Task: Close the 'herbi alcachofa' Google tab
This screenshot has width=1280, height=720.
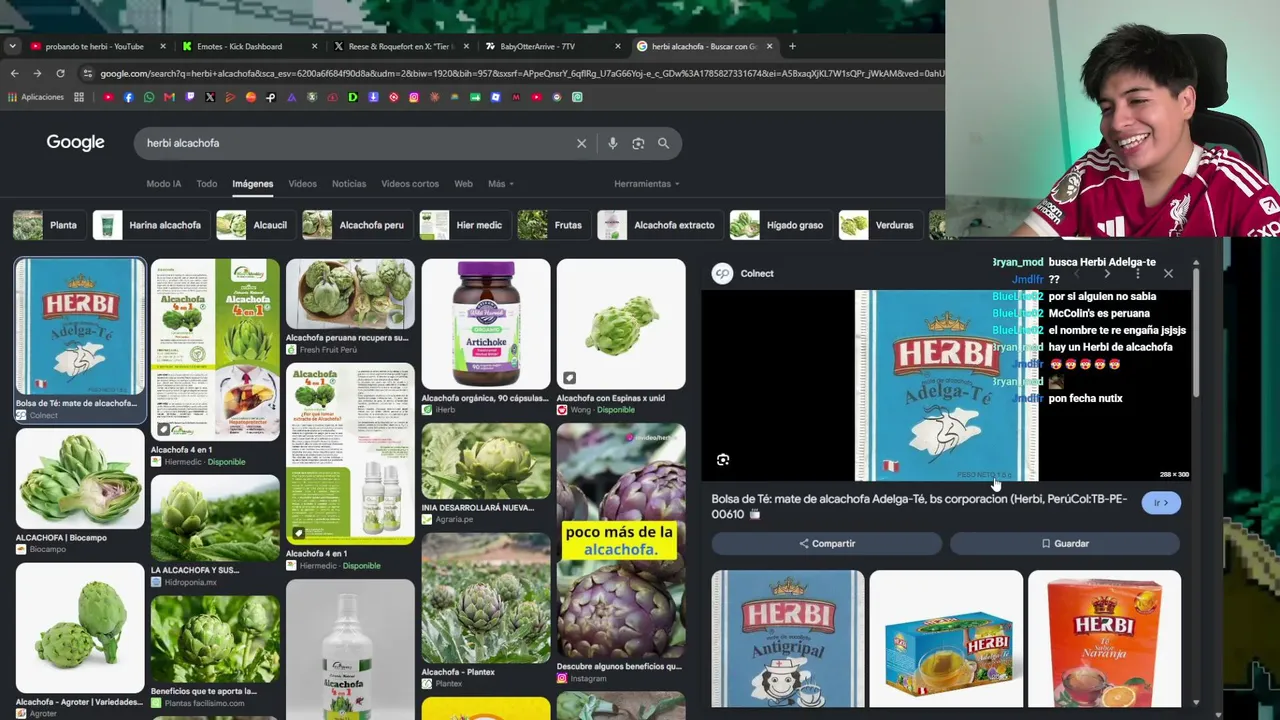Action: tap(772, 46)
